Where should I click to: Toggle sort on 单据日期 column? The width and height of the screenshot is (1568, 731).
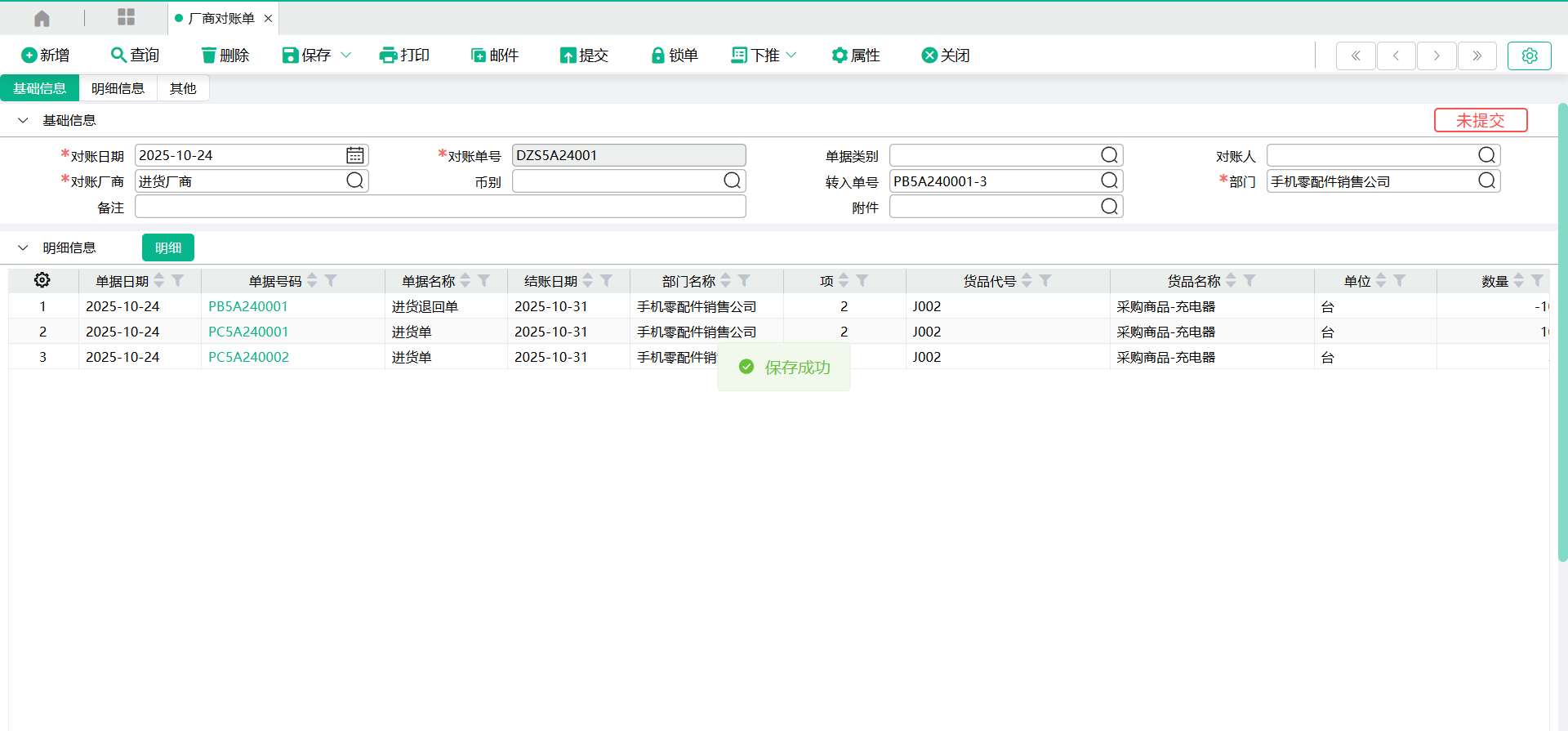(x=159, y=280)
